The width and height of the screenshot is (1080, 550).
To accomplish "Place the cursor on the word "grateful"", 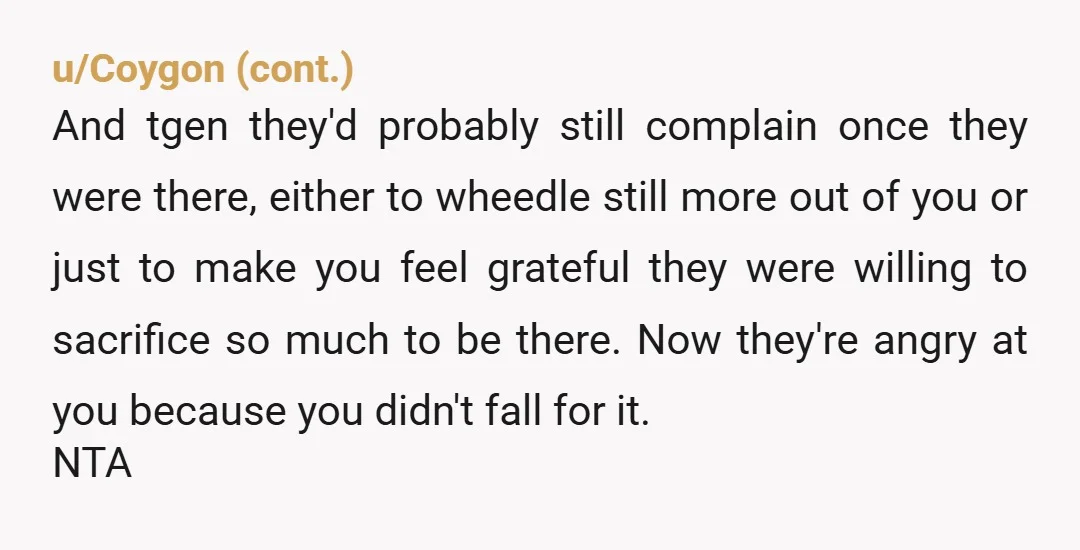I will 559,270.
